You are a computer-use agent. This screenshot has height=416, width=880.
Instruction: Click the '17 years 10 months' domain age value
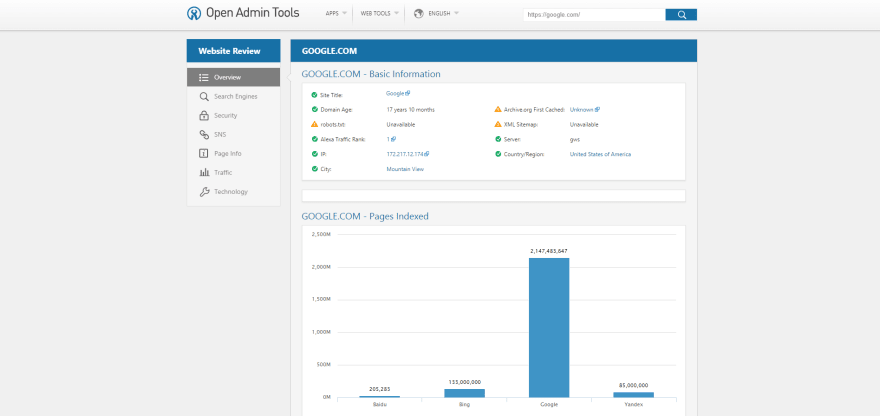410,109
